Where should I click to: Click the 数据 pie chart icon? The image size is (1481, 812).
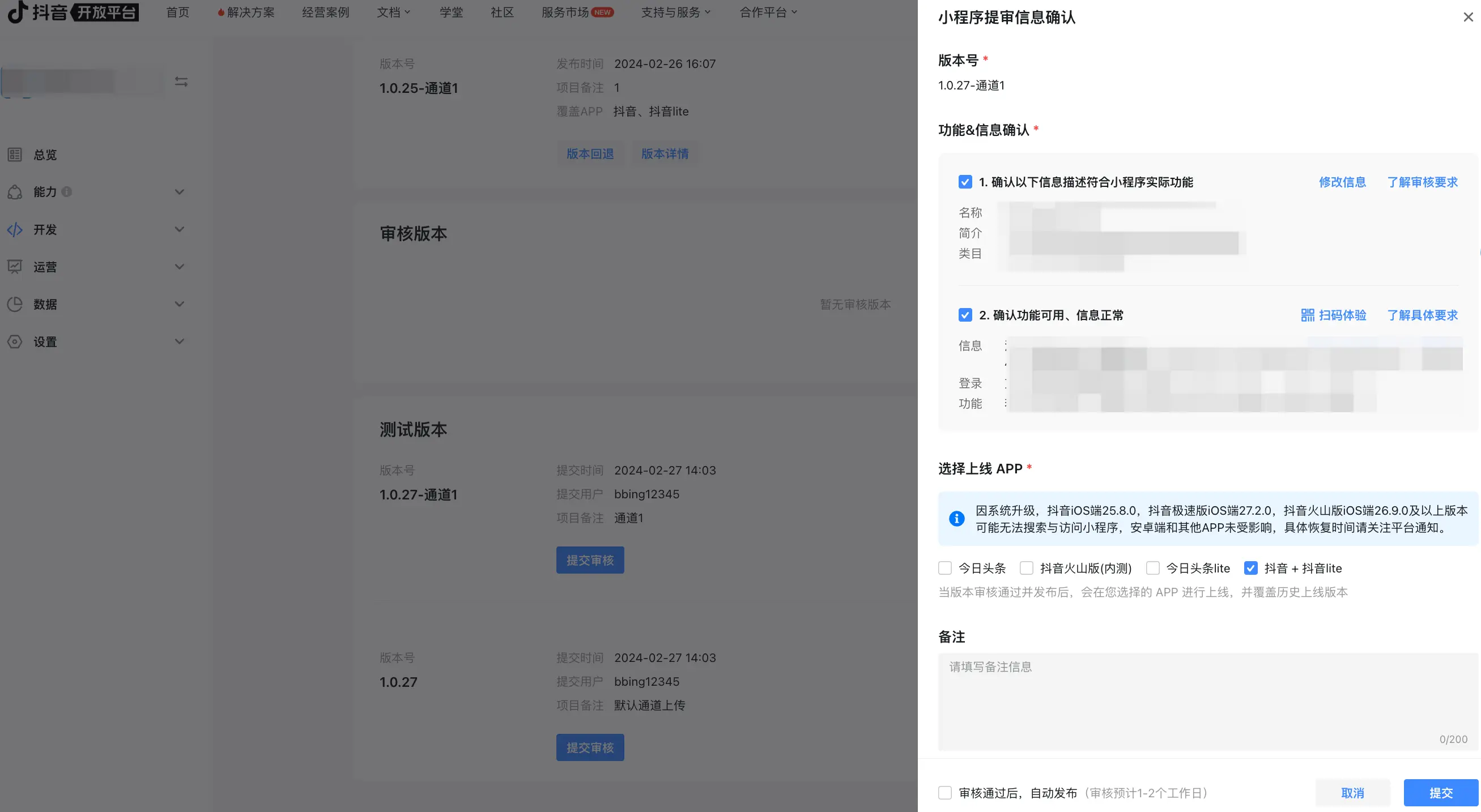coord(15,304)
